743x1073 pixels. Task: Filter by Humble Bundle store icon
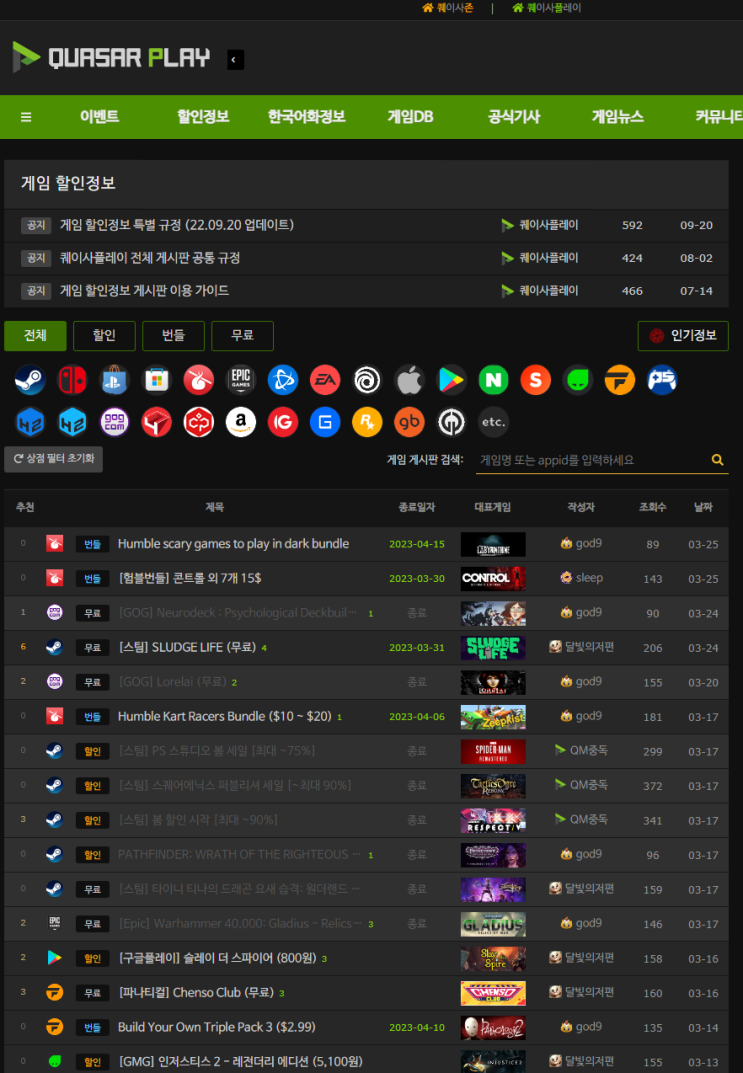tap(198, 380)
